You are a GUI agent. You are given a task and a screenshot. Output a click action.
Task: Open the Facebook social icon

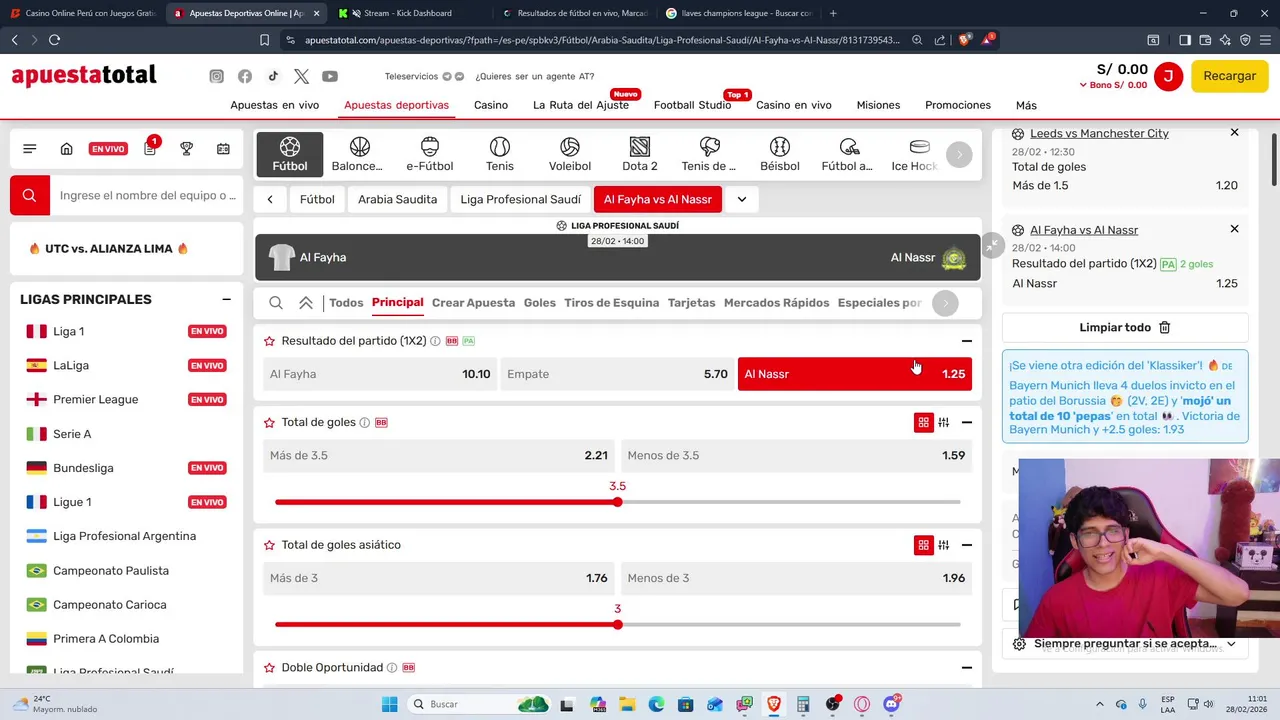point(245,76)
